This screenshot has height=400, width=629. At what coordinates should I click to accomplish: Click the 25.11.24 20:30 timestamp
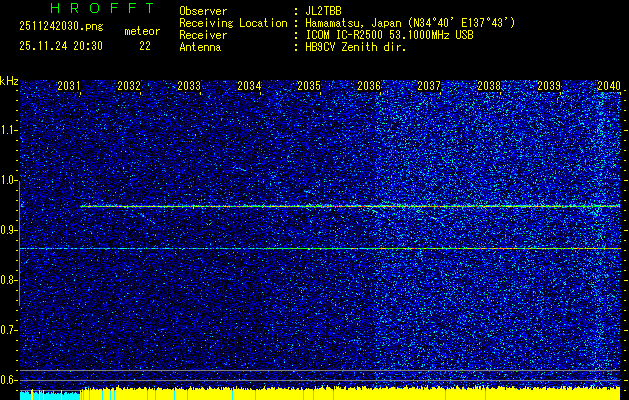[x=62, y=46]
